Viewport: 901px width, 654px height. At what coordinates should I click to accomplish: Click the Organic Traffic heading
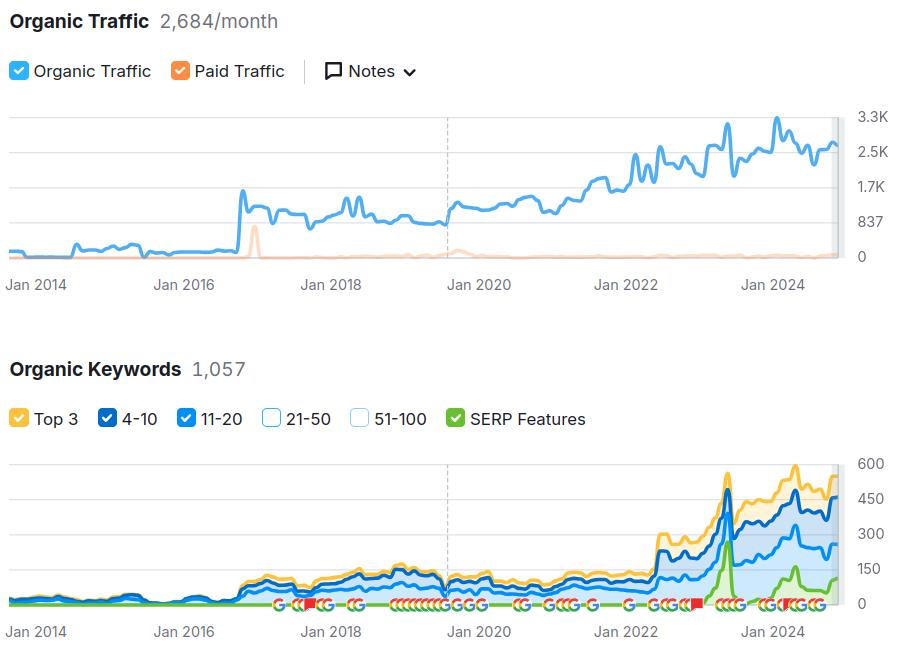pos(79,21)
